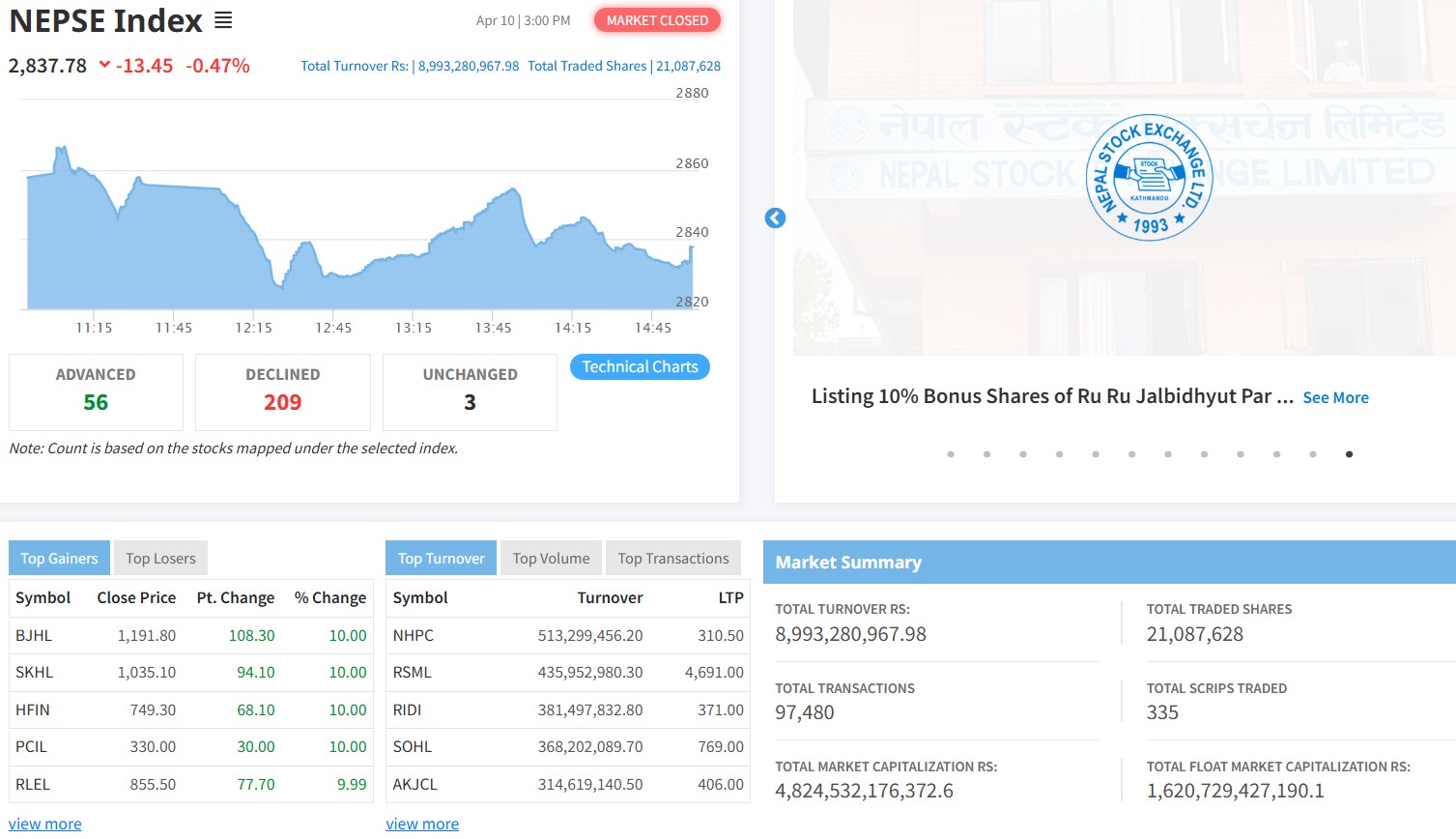Click See More on bonus shares news
This screenshot has height=839, width=1456.
[x=1335, y=397]
